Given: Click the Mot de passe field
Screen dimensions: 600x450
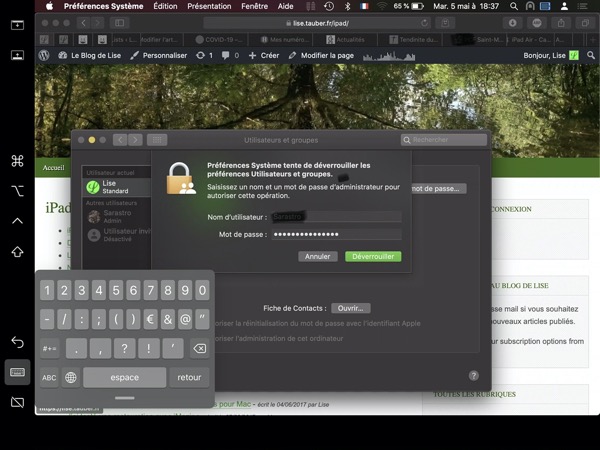Looking at the screenshot, I should 336,234.
